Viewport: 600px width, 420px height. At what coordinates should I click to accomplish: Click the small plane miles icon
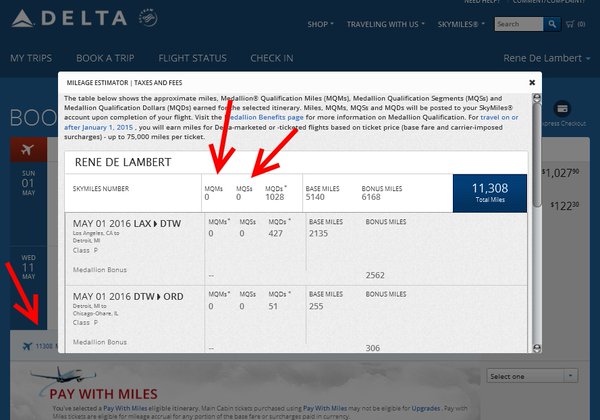(x=26, y=346)
